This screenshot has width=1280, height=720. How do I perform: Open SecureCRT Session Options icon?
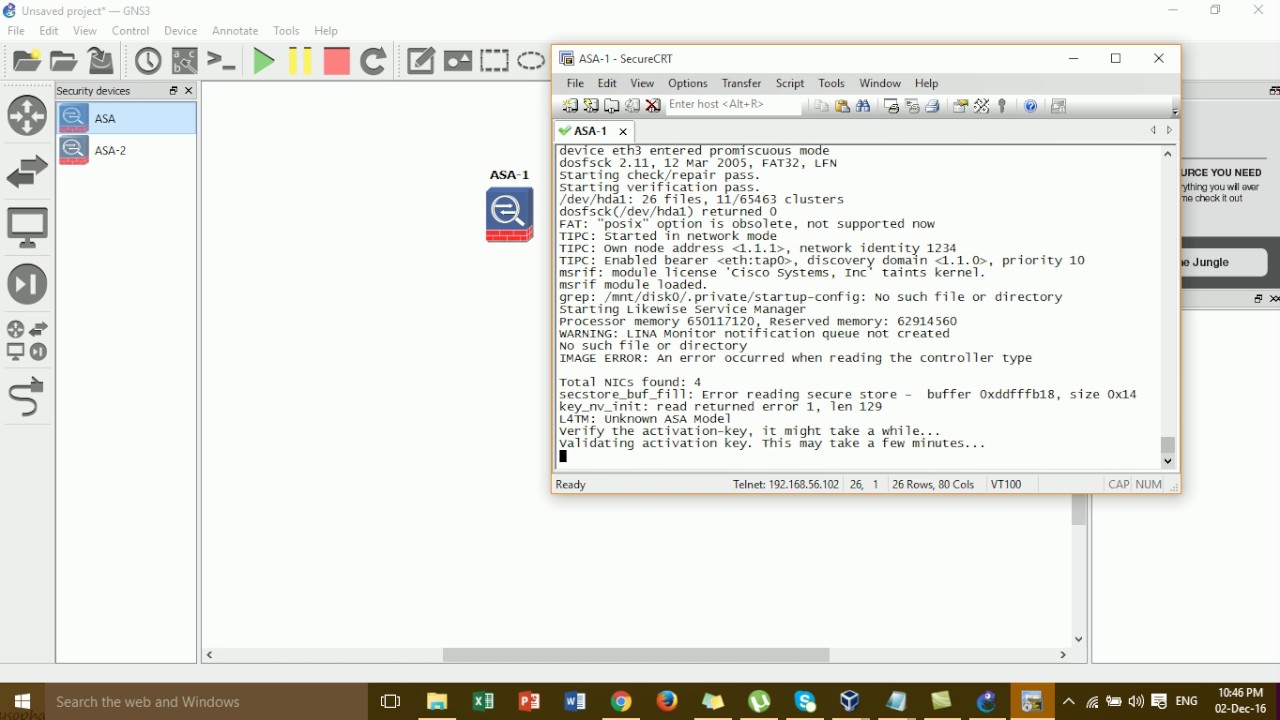(x=960, y=106)
